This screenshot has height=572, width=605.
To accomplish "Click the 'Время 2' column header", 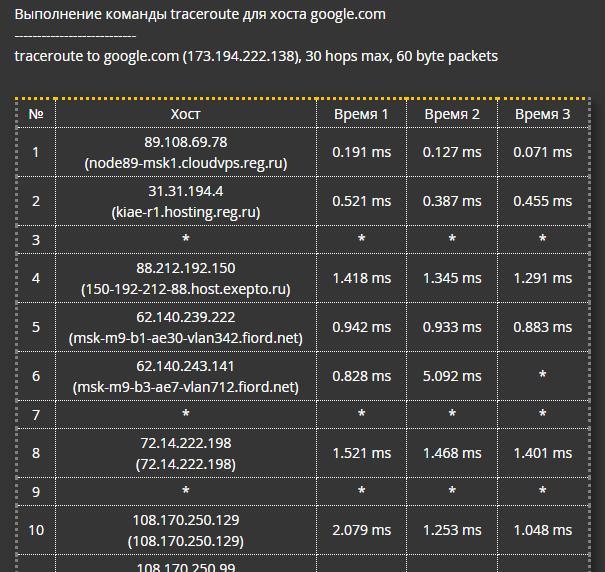I will point(452,114).
